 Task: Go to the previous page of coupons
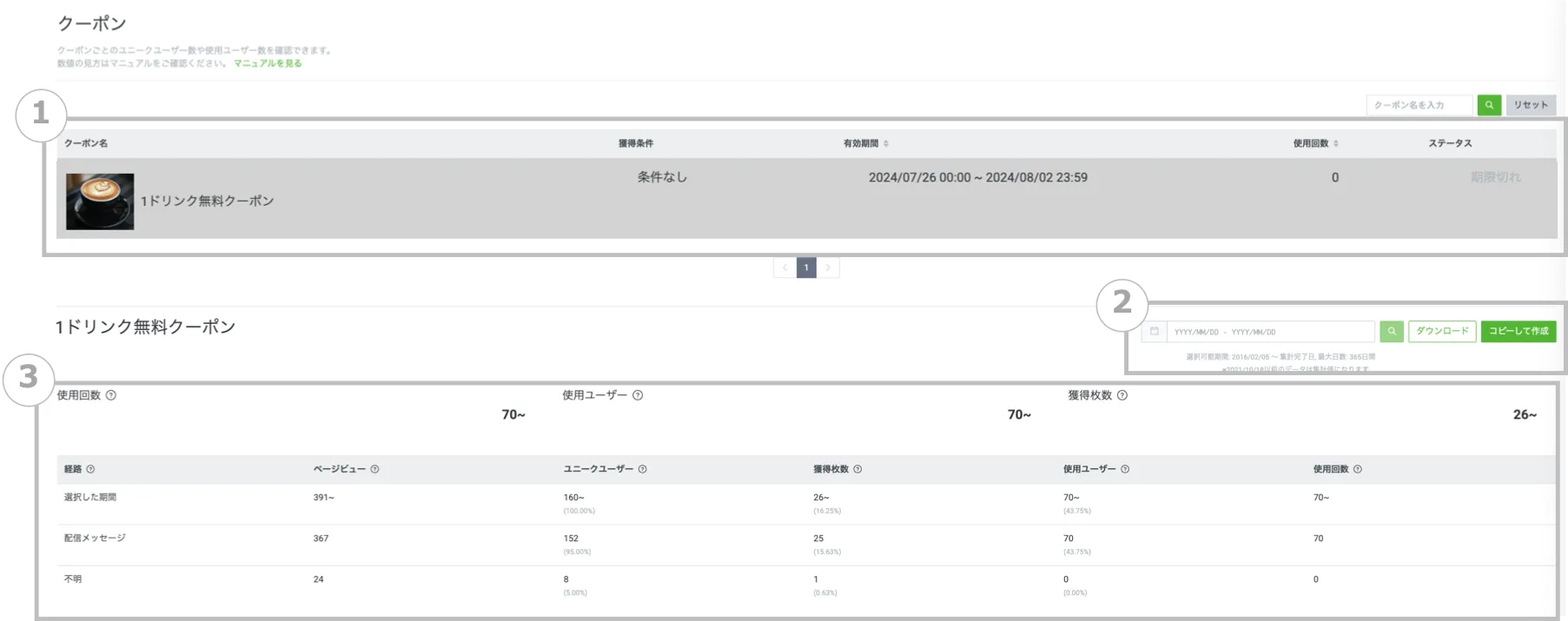click(784, 268)
